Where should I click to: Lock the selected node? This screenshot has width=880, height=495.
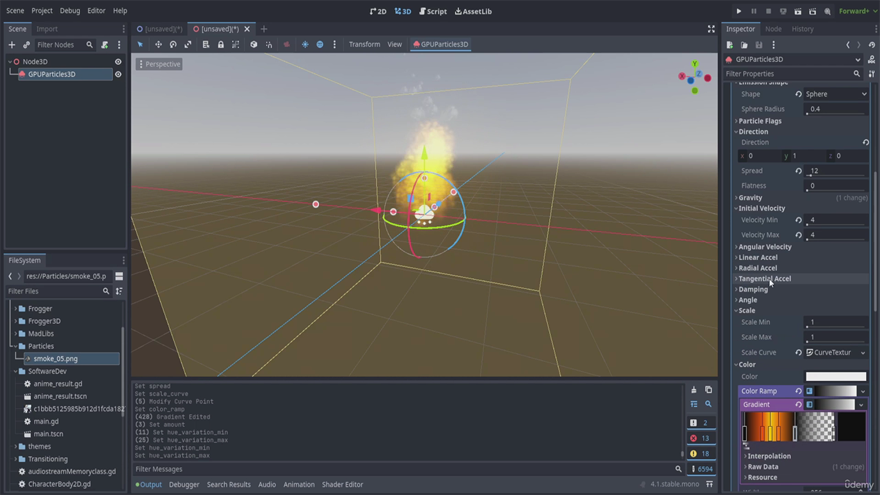221,44
